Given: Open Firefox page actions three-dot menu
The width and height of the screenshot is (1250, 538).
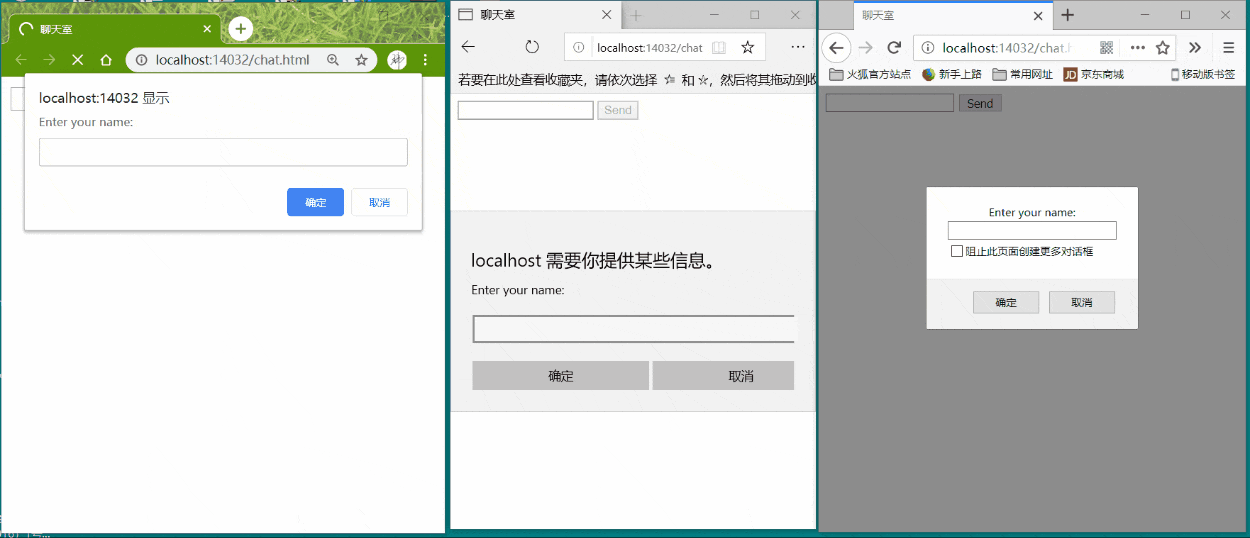Looking at the screenshot, I should click(1137, 47).
